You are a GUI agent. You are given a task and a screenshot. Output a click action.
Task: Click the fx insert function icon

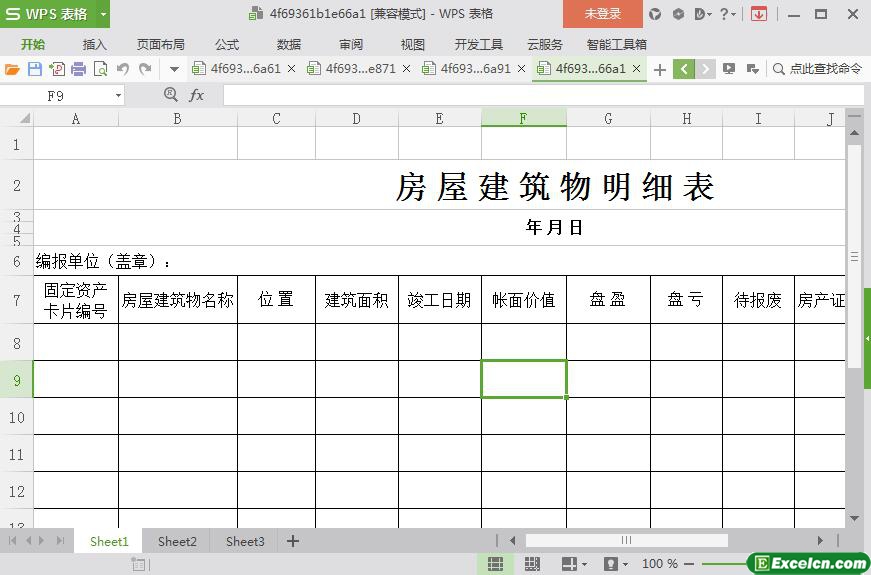pyautogui.click(x=197, y=95)
